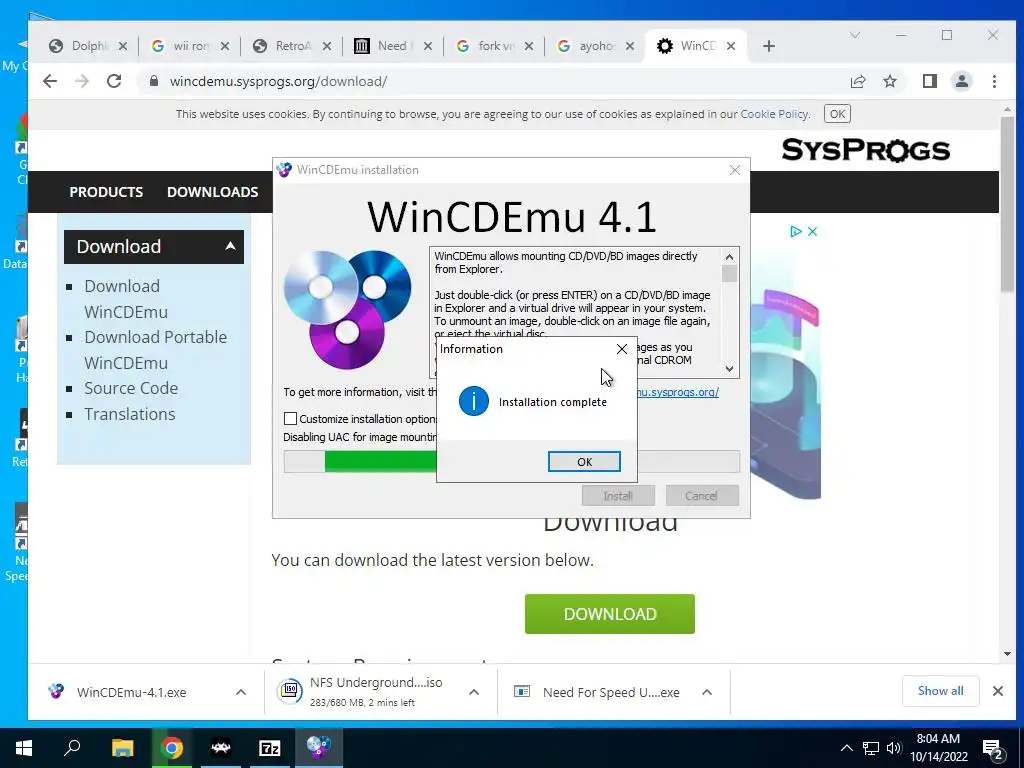
Task: Click the WinCDEmu installer title bar icon
Action: pos(284,170)
